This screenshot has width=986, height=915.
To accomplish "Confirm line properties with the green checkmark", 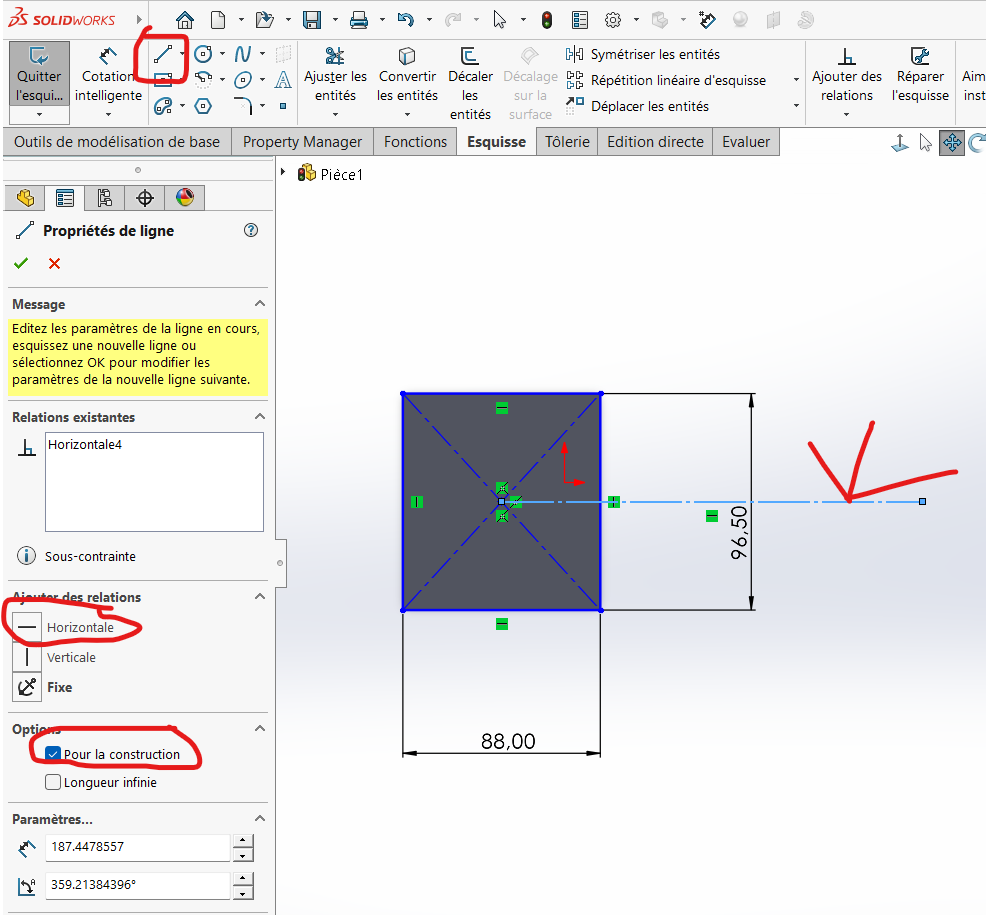I will click(x=21, y=263).
